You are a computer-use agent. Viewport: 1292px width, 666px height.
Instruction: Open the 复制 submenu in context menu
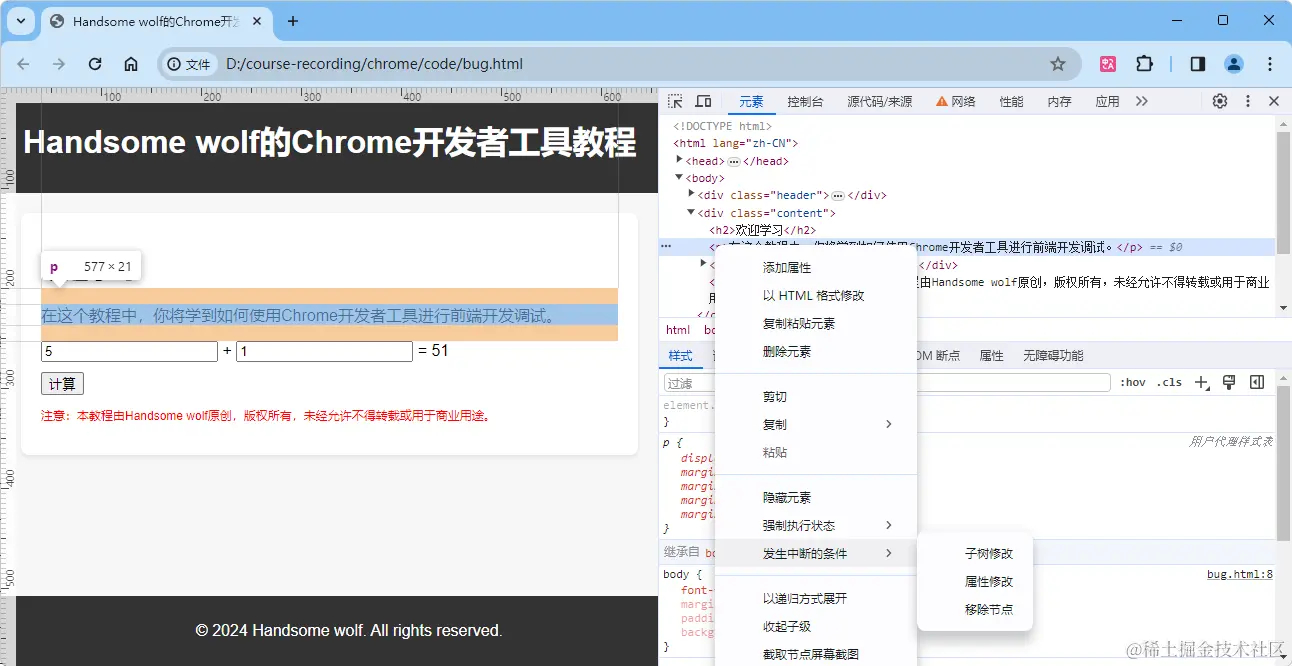click(x=816, y=424)
